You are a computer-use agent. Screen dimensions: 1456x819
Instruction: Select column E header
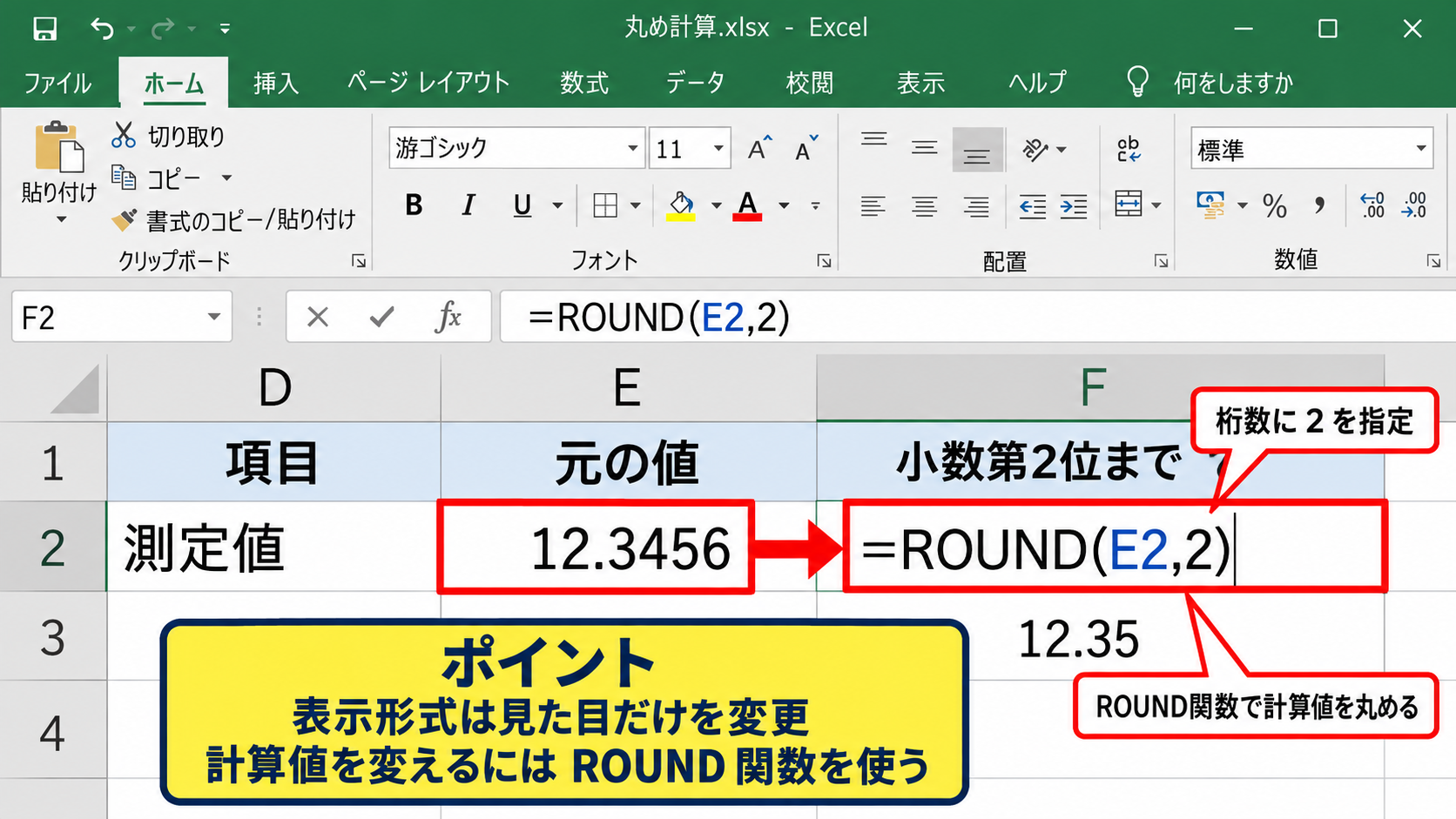click(628, 387)
